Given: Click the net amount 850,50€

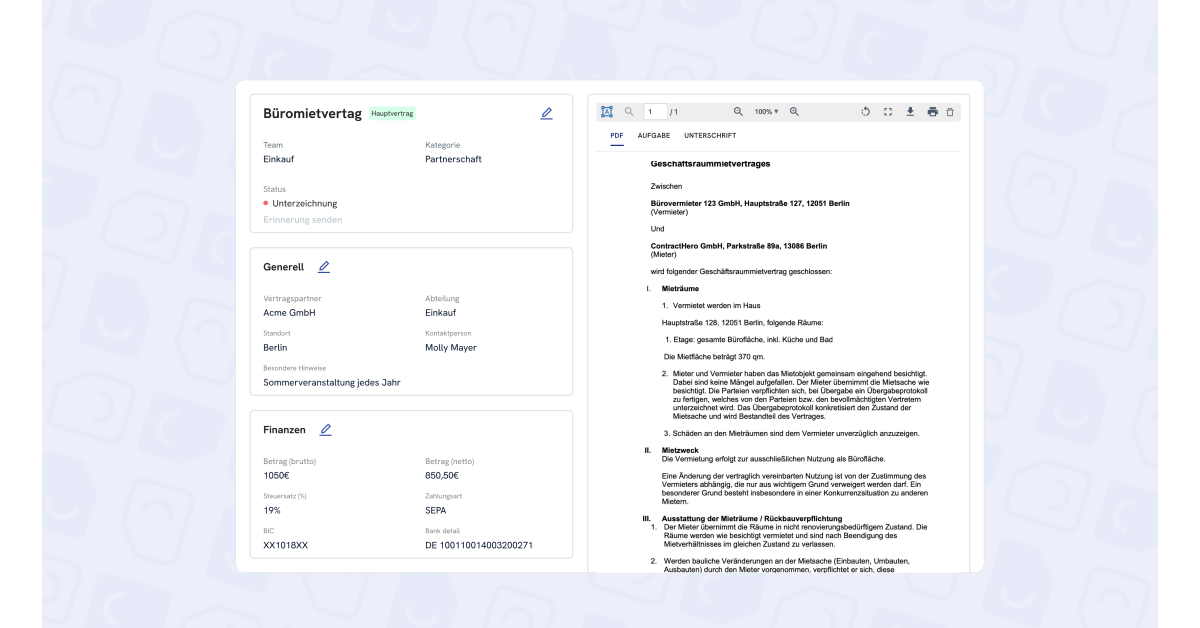Looking at the screenshot, I should (x=442, y=476).
